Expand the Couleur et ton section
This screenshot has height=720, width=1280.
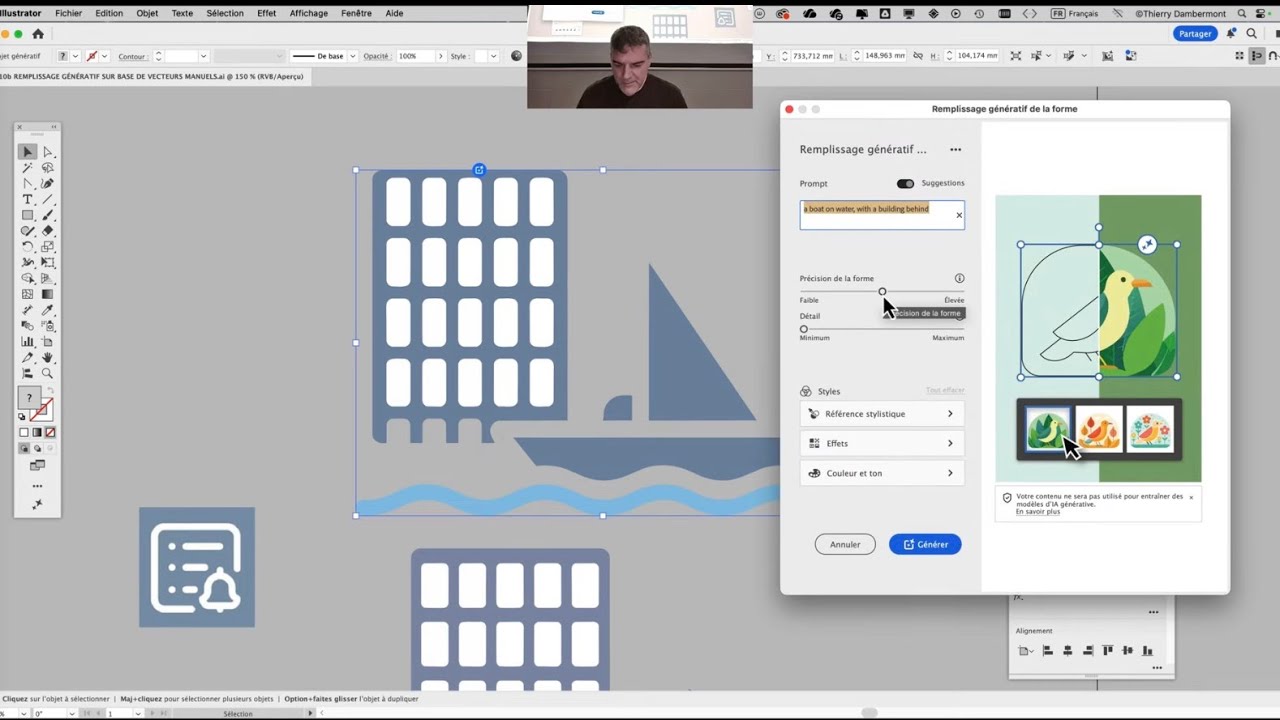tap(882, 473)
